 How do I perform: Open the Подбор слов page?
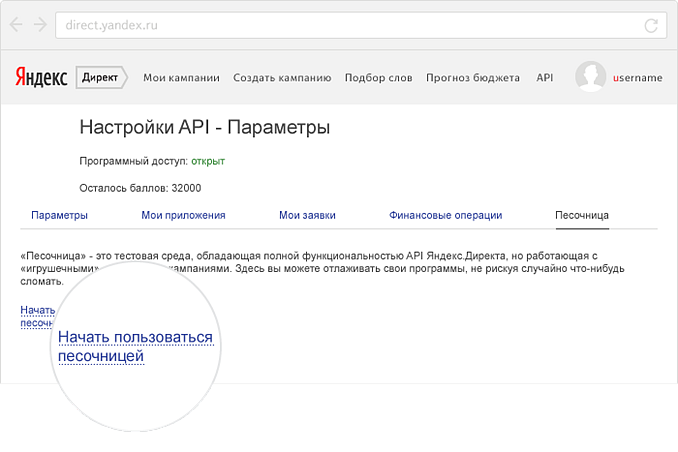tap(378, 77)
